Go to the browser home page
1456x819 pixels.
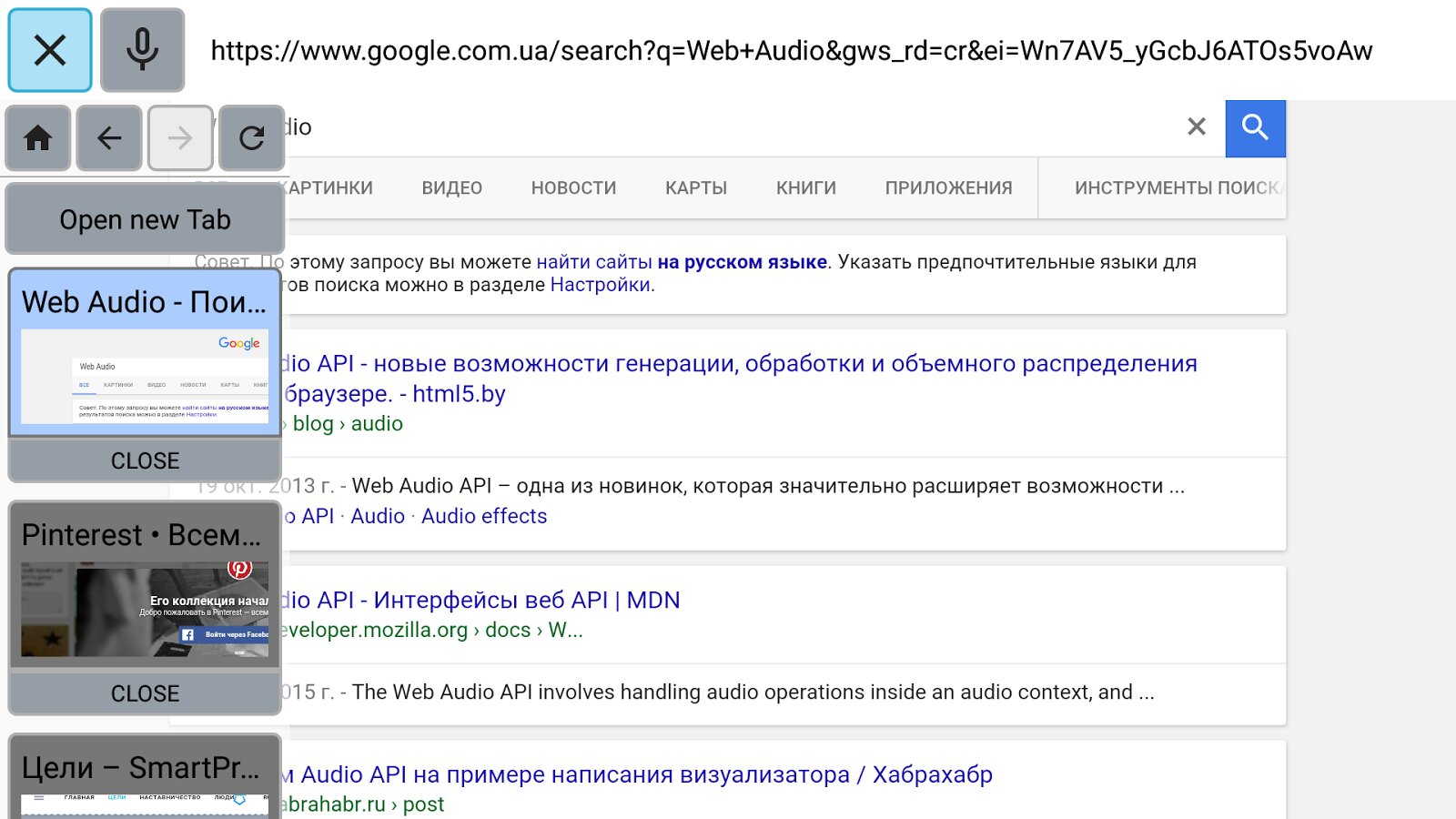click(37, 138)
